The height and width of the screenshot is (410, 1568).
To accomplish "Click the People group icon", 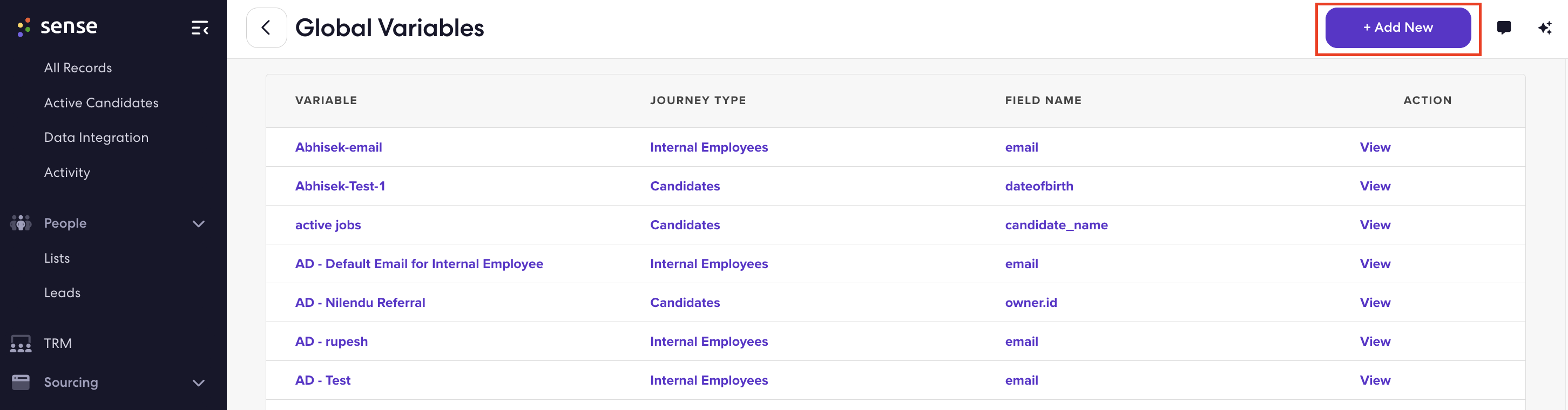I will 21,223.
